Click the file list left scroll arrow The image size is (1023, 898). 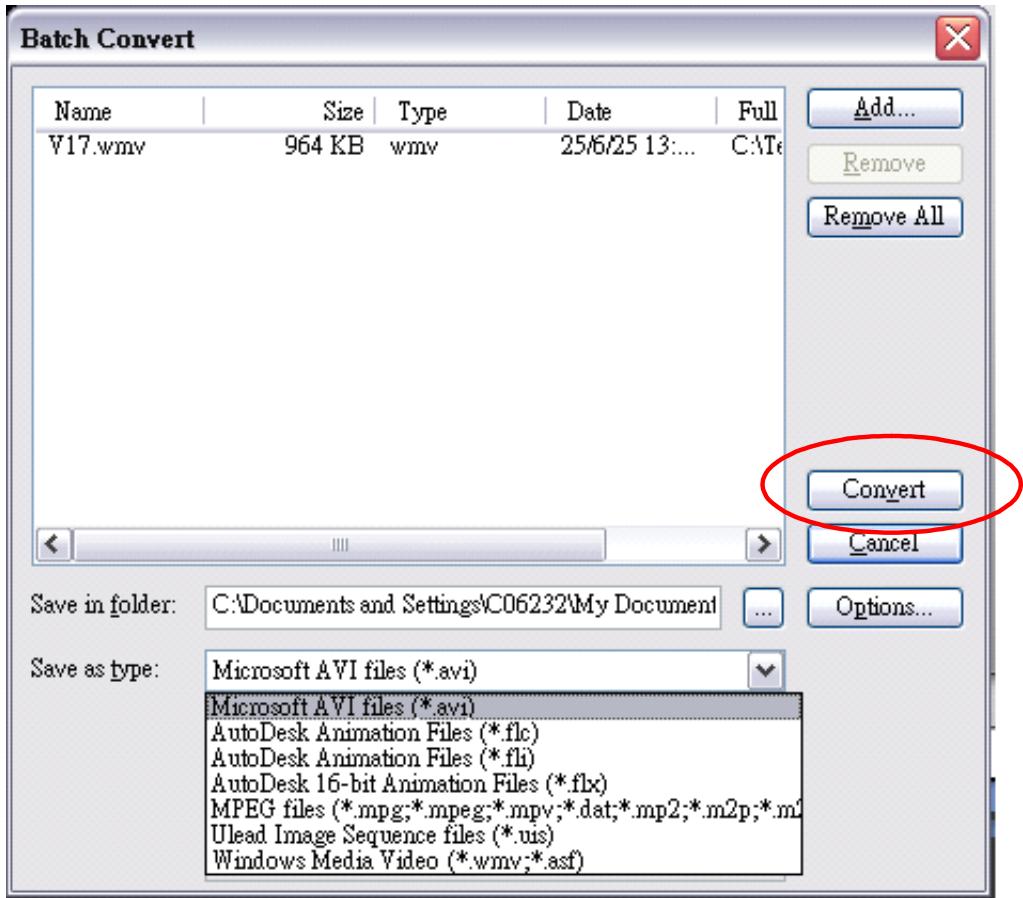pos(53,544)
